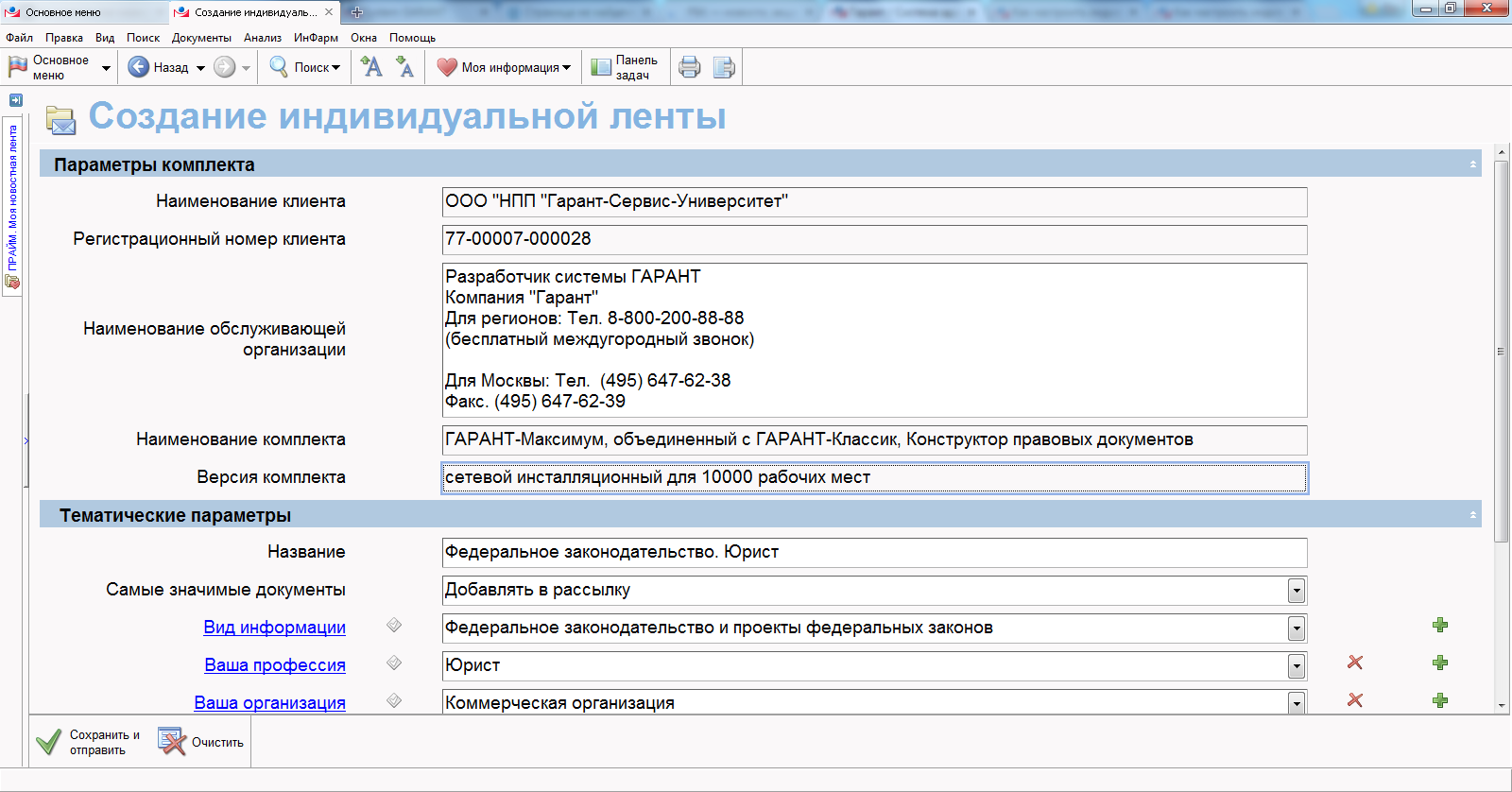Add a 'Вид информации' row with green plus

click(1440, 625)
